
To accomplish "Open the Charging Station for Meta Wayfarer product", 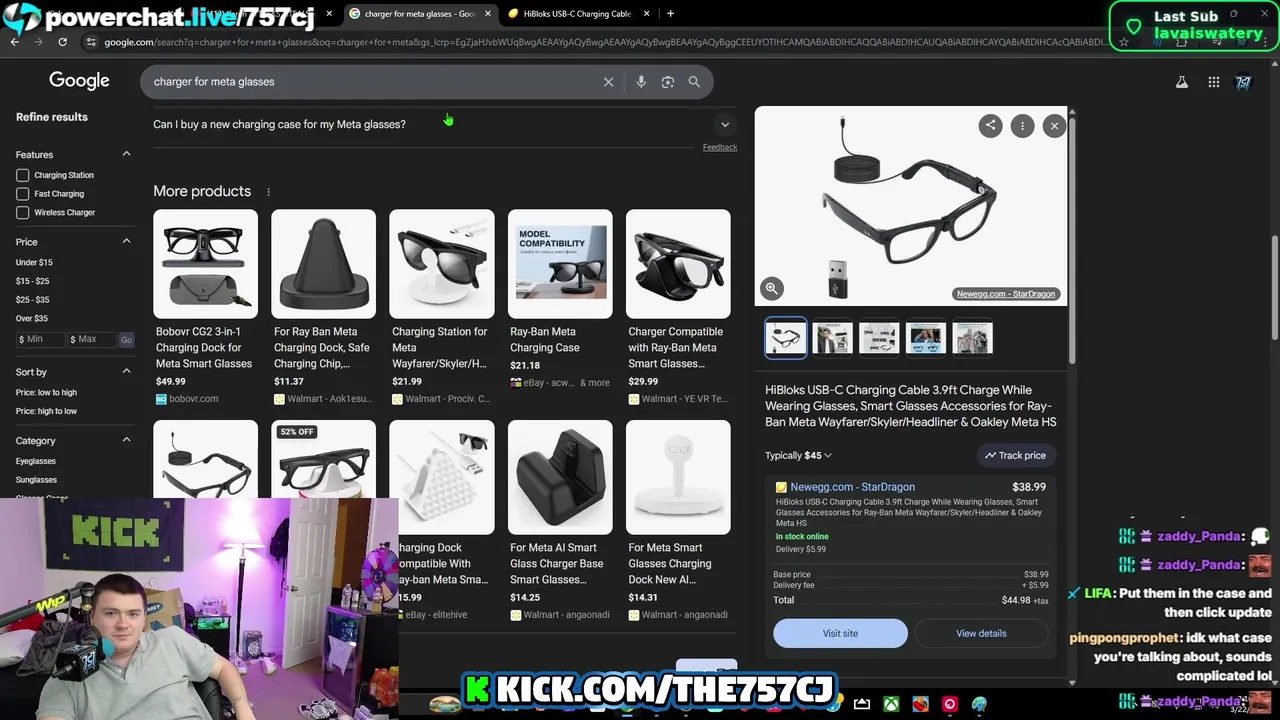I will click(442, 305).
